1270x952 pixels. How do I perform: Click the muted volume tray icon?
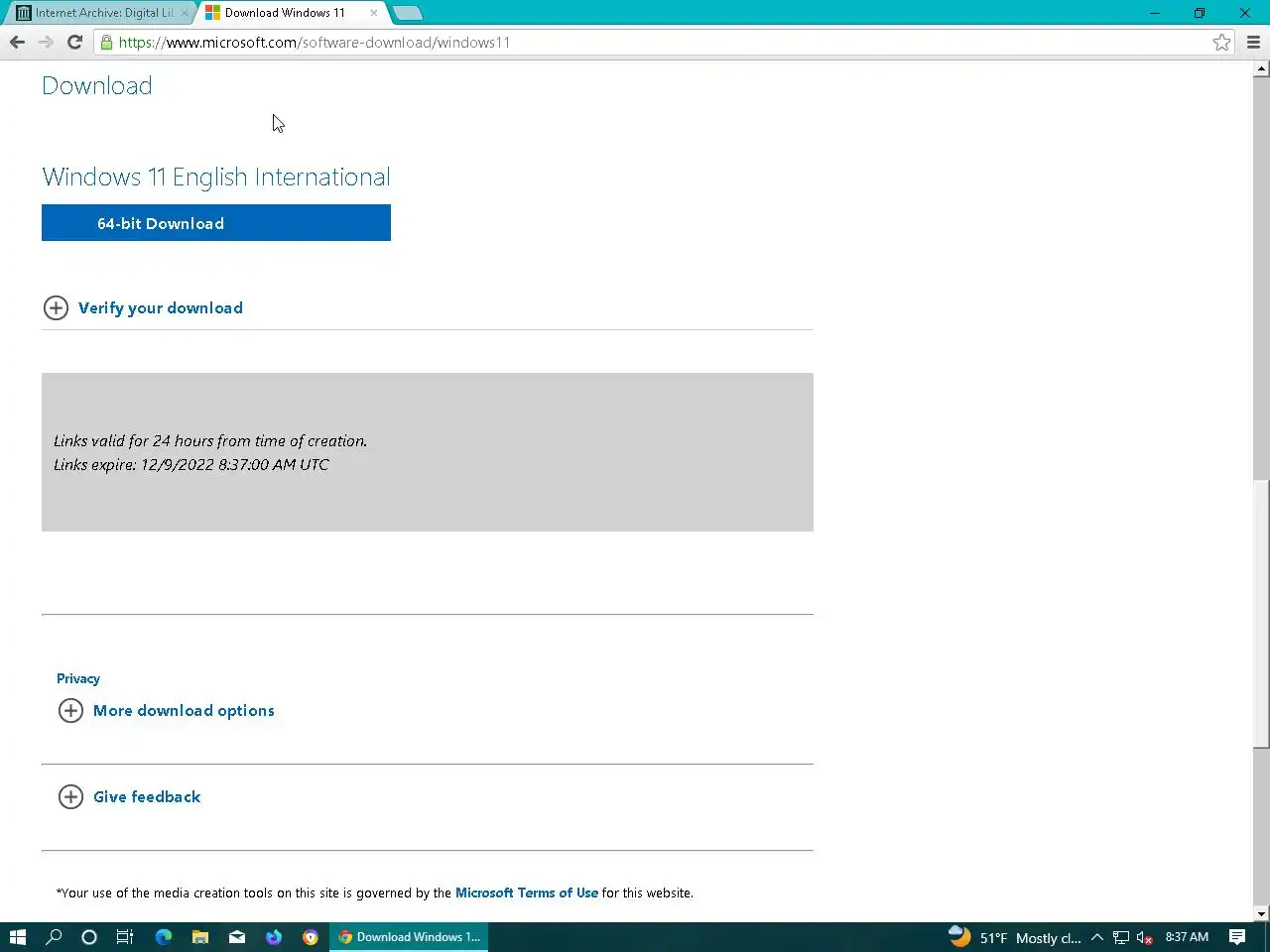click(x=1144, y=937)
